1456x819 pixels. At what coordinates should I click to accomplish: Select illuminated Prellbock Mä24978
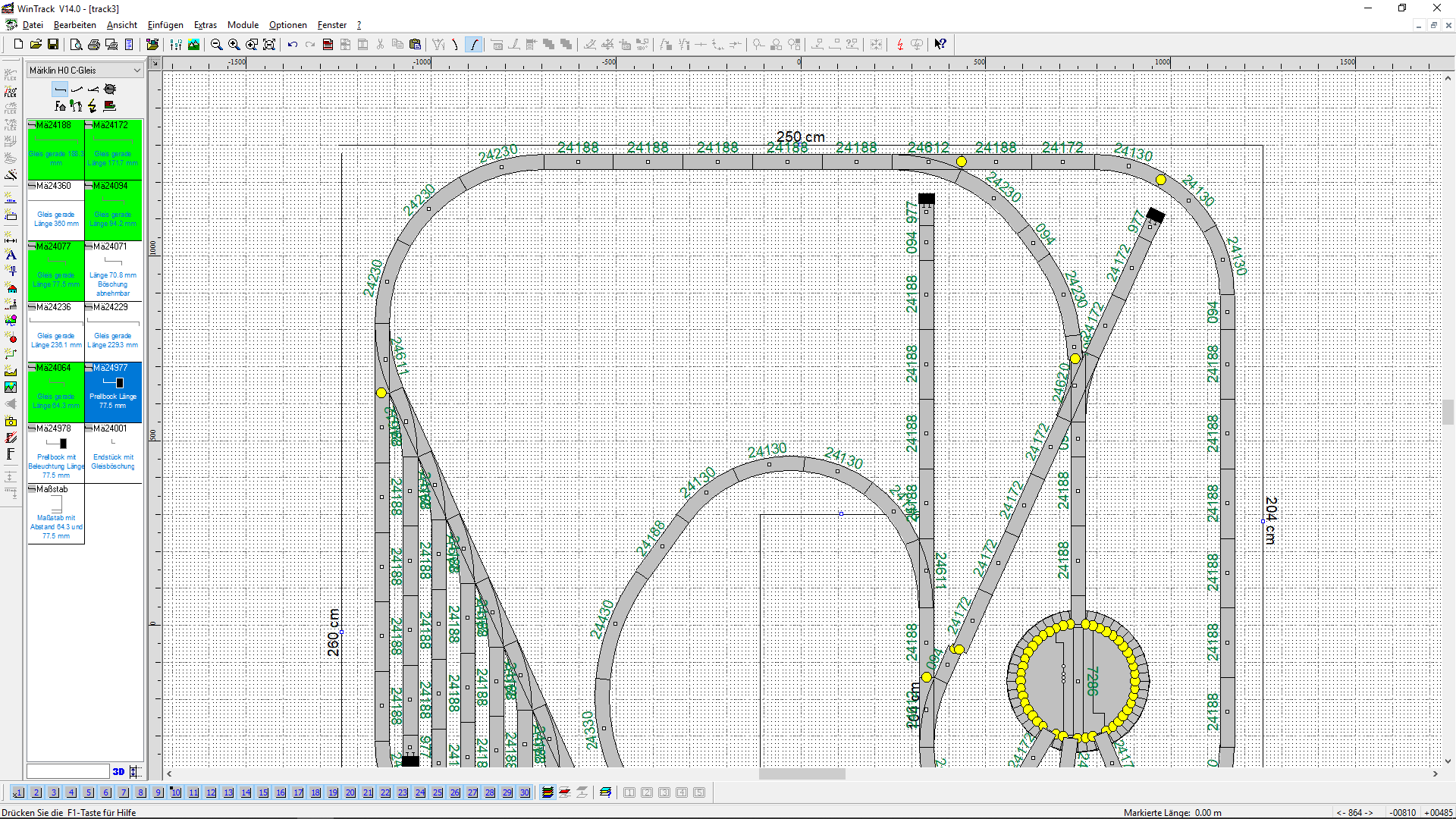click(56, 453)
